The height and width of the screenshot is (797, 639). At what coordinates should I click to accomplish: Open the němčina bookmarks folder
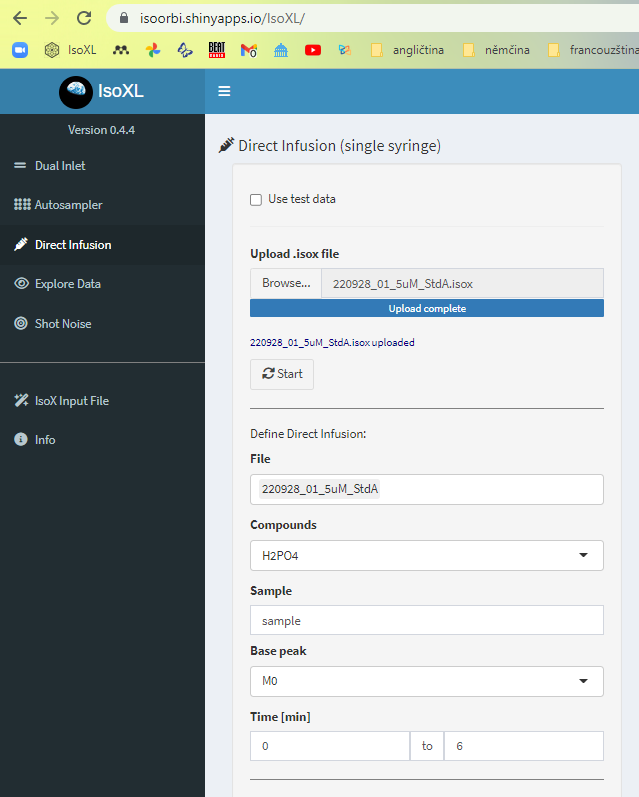pos(497,50)
